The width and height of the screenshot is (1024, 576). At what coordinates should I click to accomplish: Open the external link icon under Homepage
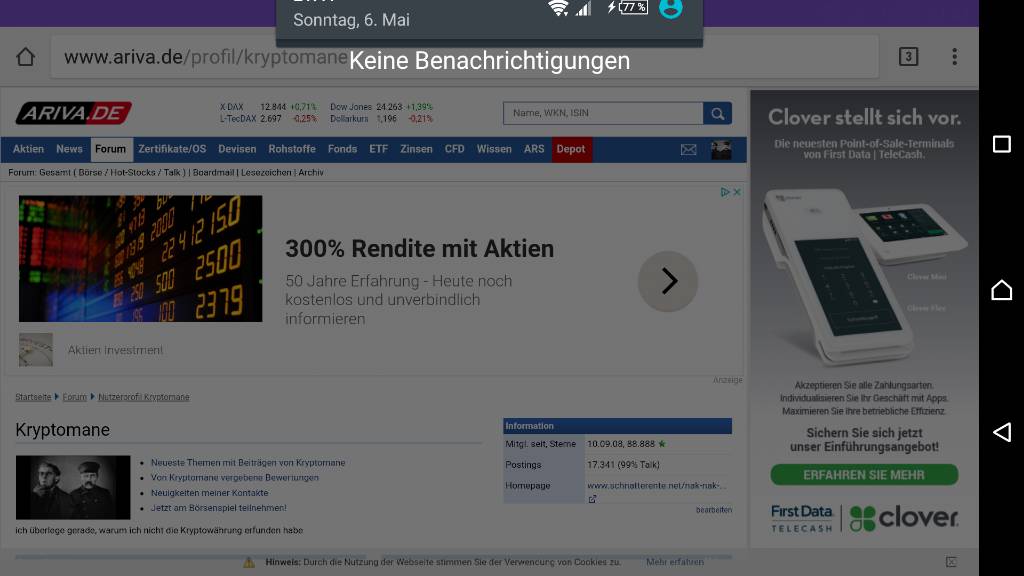tap(592, 499)
